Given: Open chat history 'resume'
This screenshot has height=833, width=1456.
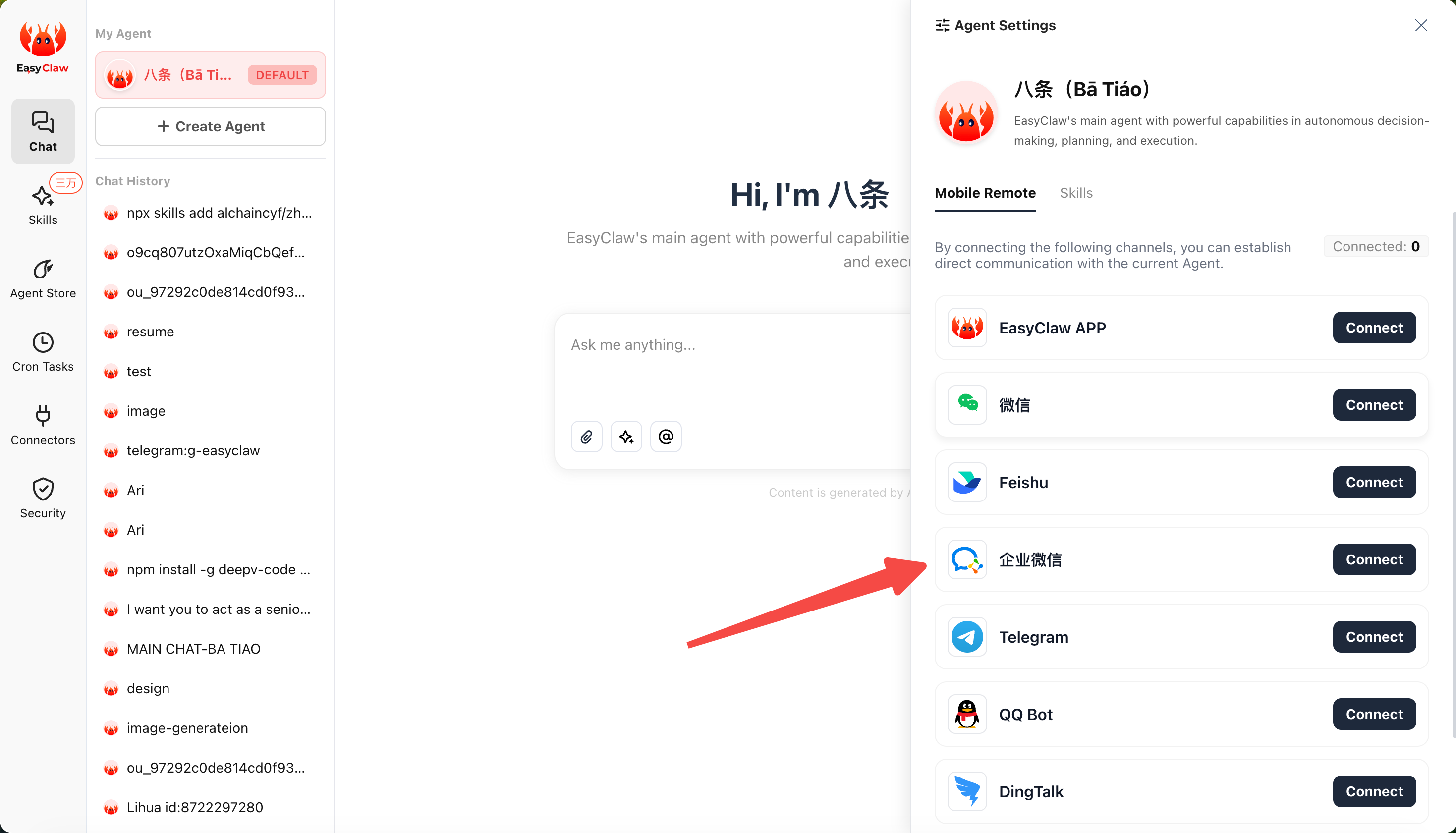Looking at the screenshot, I should 210,332.
